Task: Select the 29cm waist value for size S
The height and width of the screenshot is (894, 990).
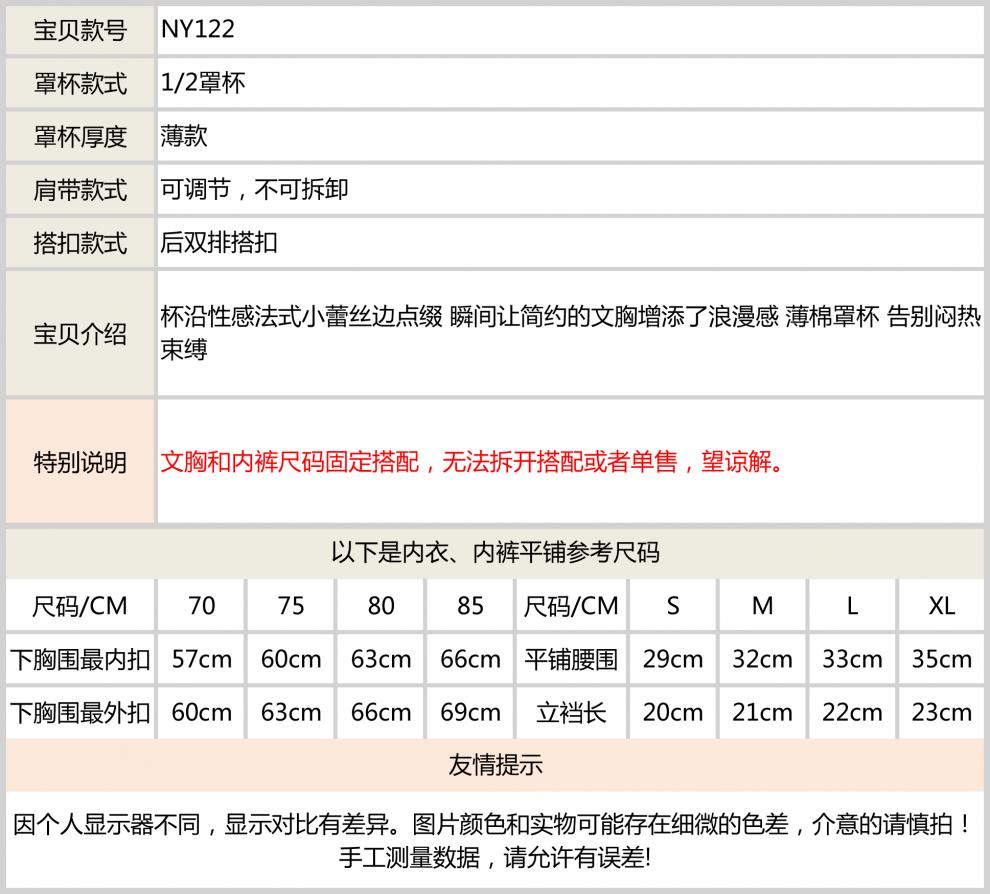Action: tap(672, 660)
